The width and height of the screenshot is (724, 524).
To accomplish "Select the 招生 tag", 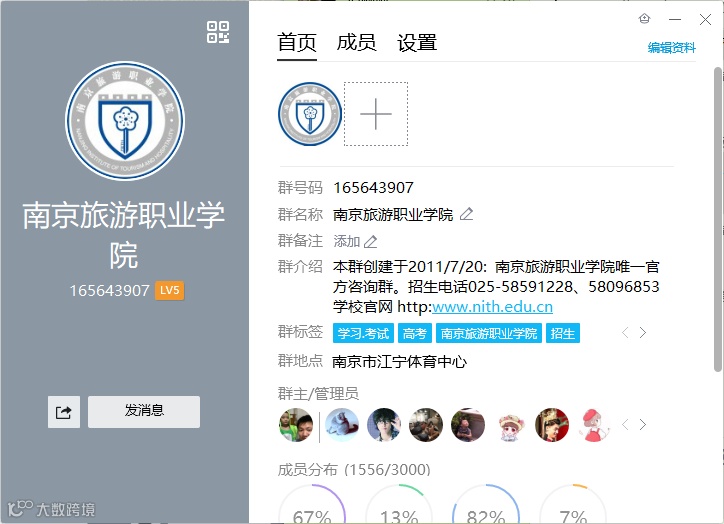I will pyautogui.click(x=563, y=333).
